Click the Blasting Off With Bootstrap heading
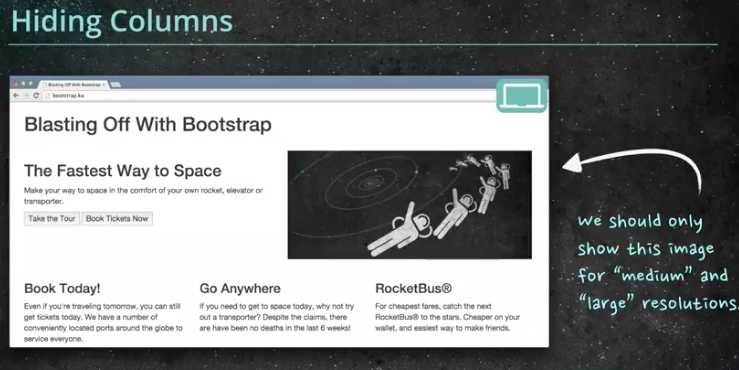 (x=148, y=125)
